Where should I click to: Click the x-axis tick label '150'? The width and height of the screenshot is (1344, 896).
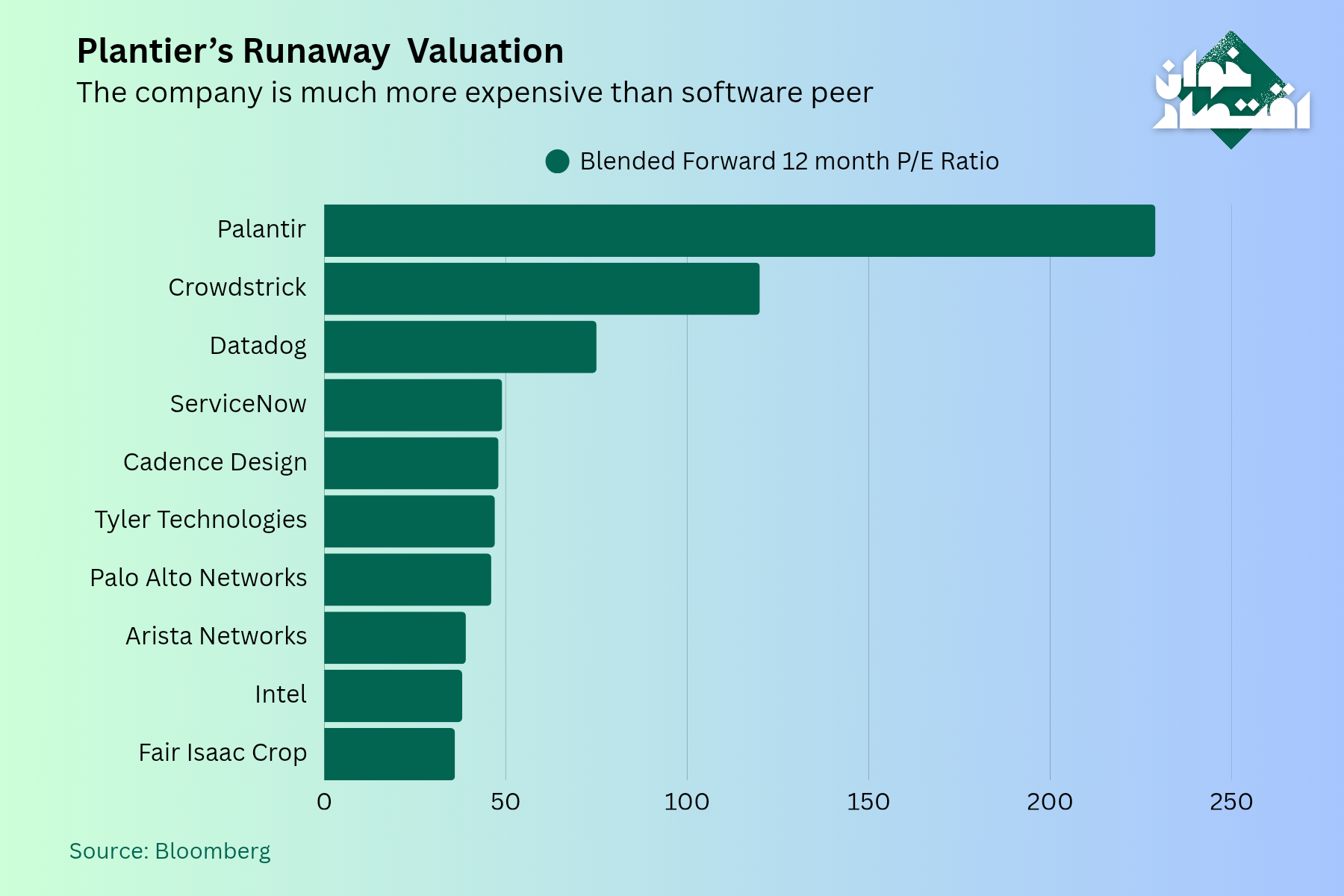[x=868, y=802]
